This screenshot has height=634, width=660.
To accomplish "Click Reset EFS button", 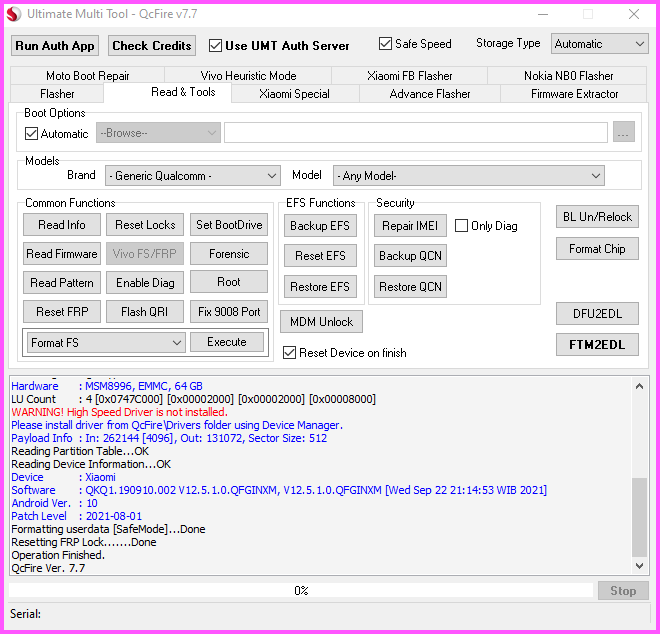I will [x=320, y=256].
